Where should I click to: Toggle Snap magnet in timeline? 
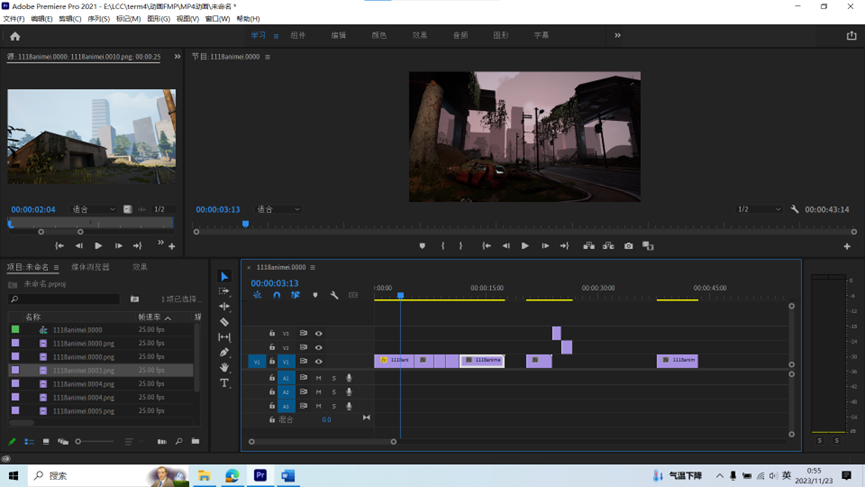point(276,295)
